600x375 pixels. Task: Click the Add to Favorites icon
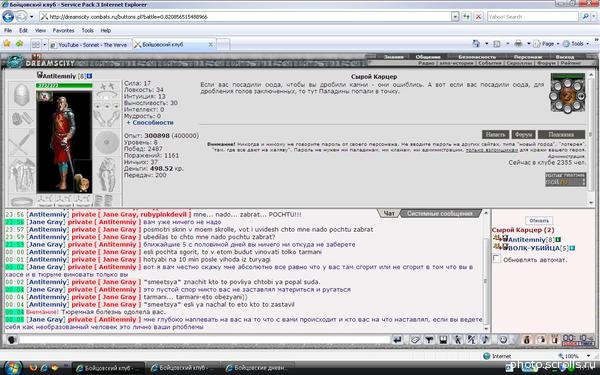click(19, 44)
